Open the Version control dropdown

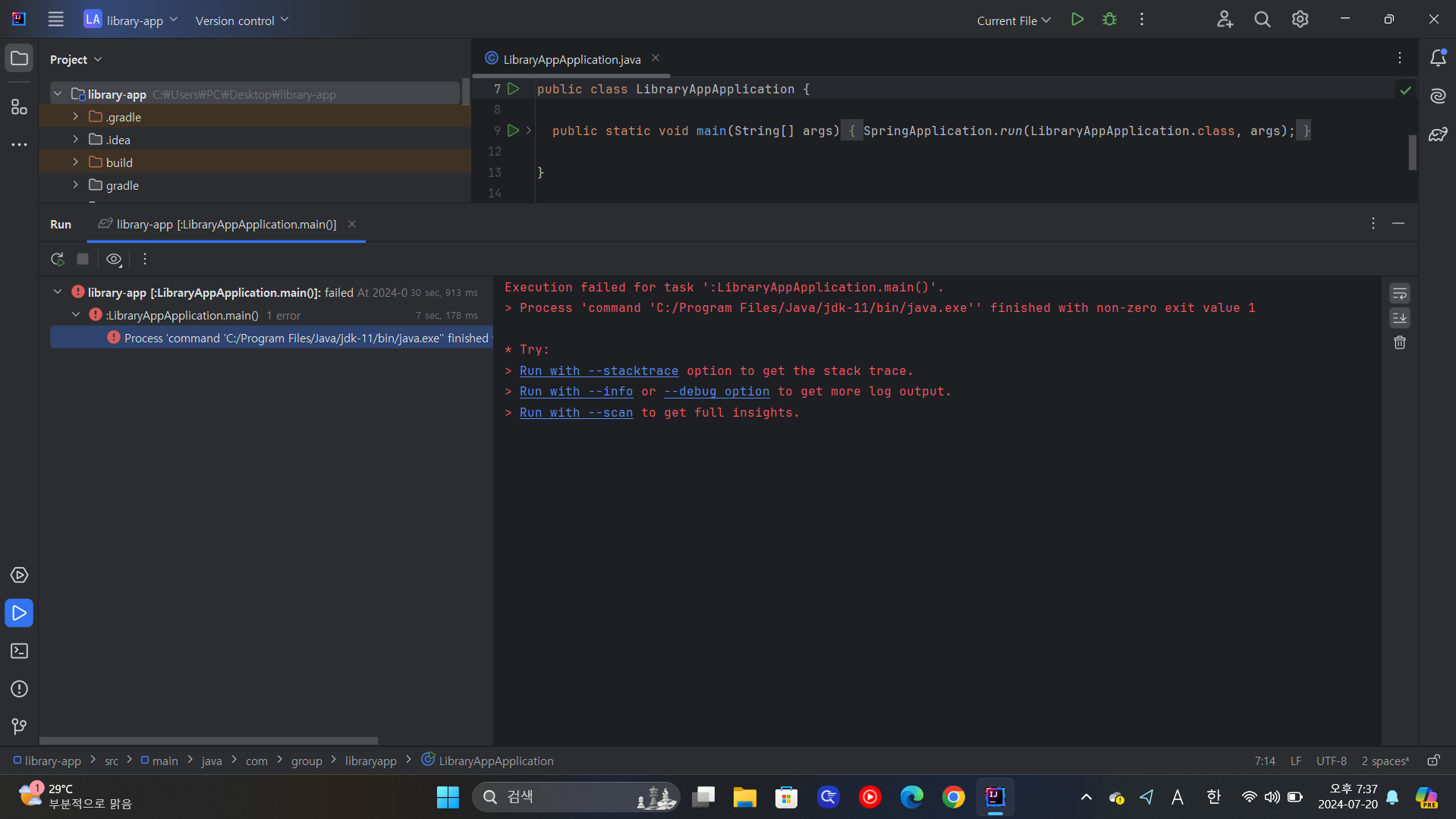[241, 20]
